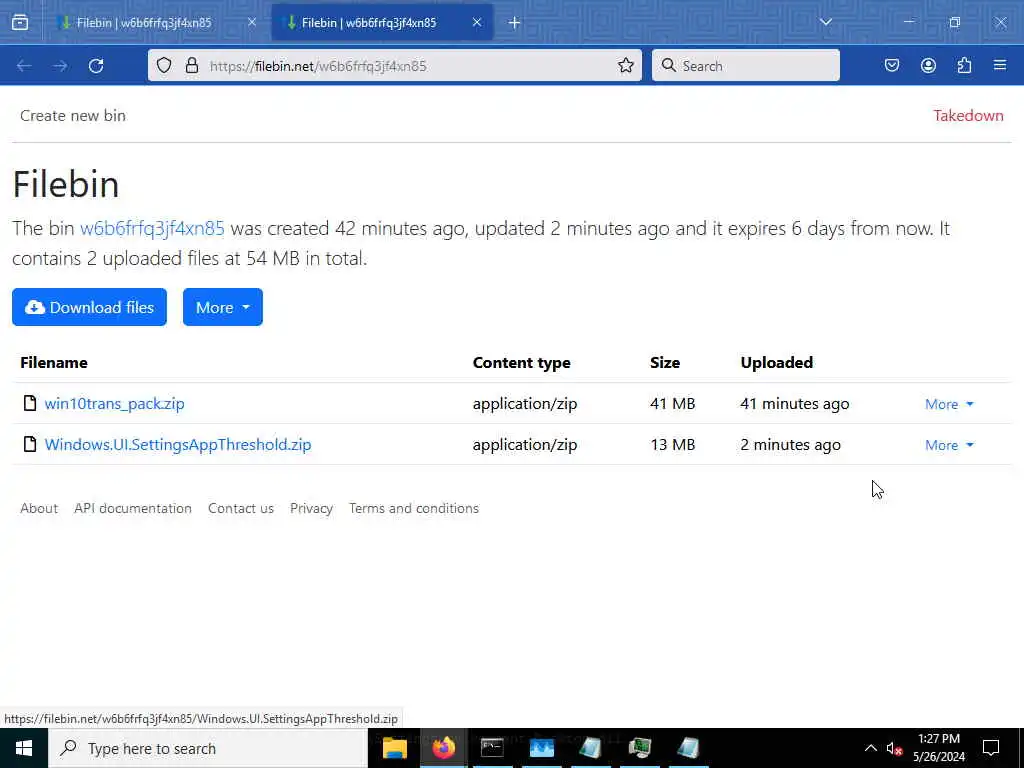This screenshot has width=1024, height=768.
Task: View site info via padlock icon
Action: point(191,65)
